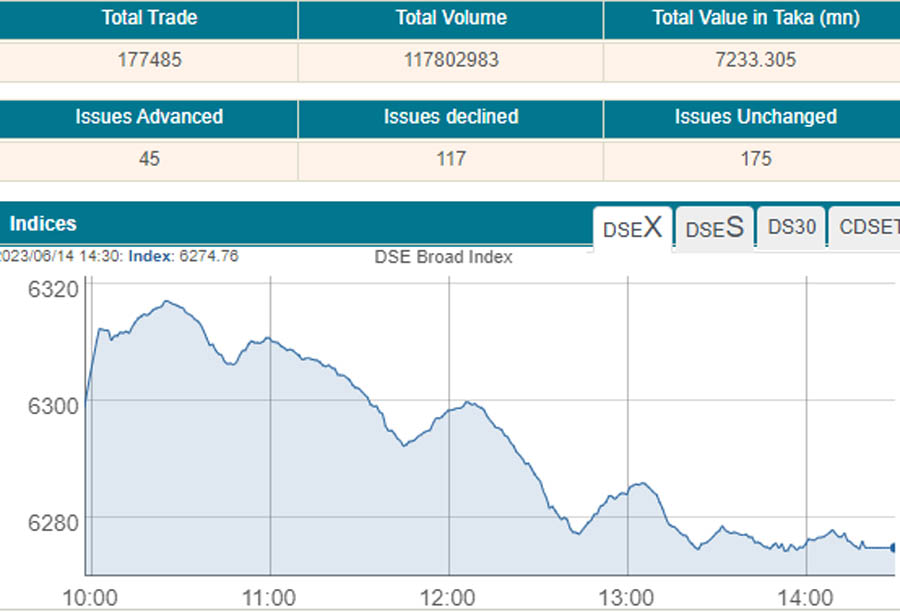Click the Total Trade column header

[148, 17]
